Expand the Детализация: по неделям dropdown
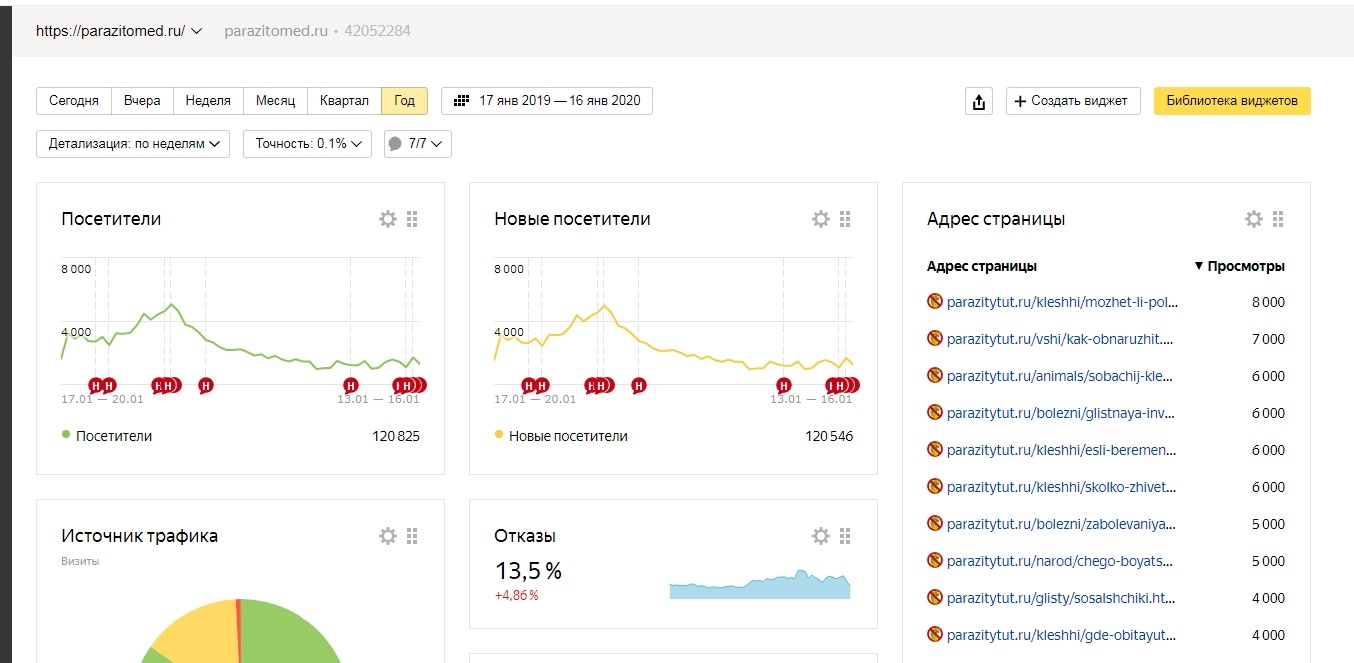Screen dimensions: 1354x663 pos(133,144)
